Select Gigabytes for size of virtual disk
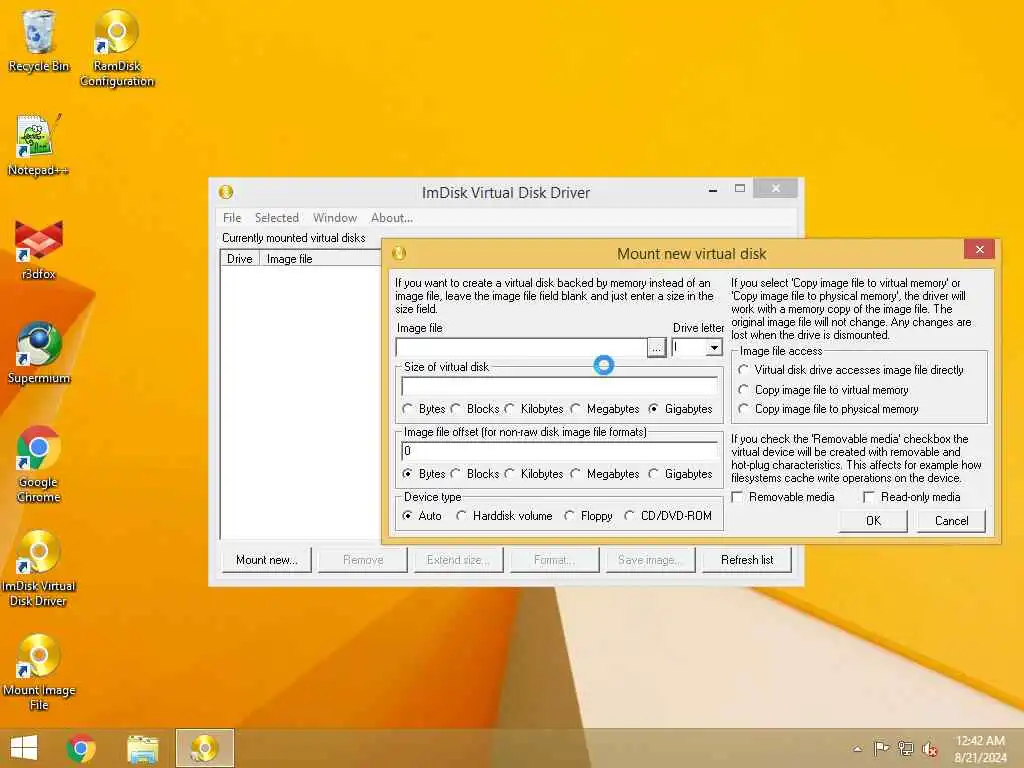The width and height of the screenshot is (1024, 768). [680, 409]
